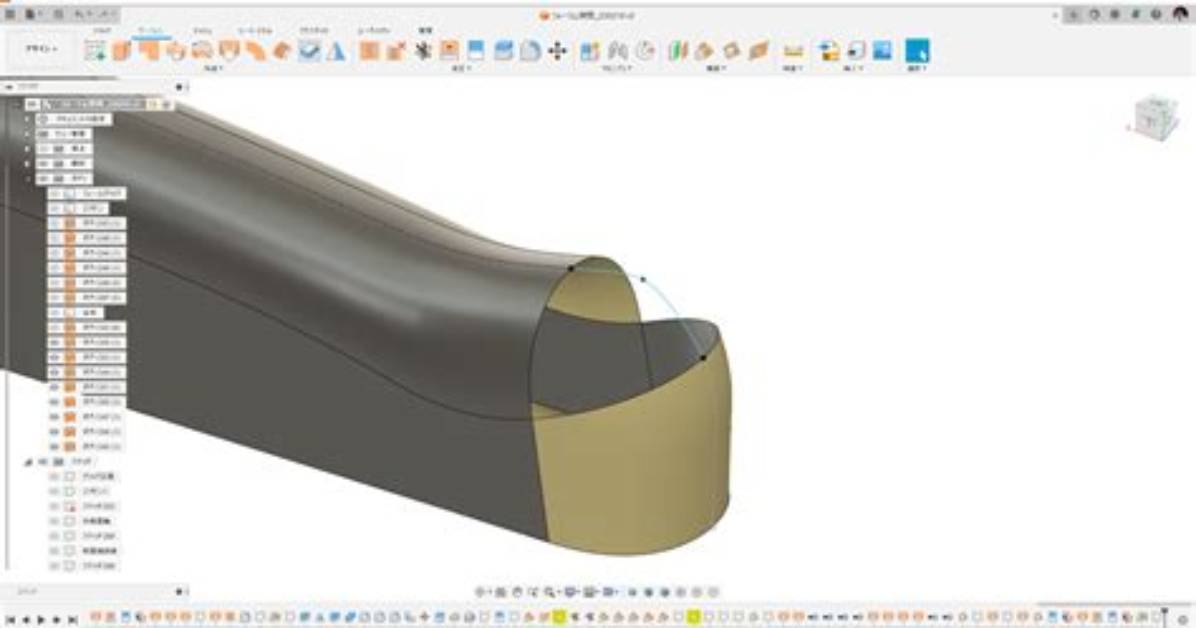The image size is (1196, 628).
Task: Click the ViewCube in the viewport corner
Action: pyautogui.click(x=1155, y=118)
